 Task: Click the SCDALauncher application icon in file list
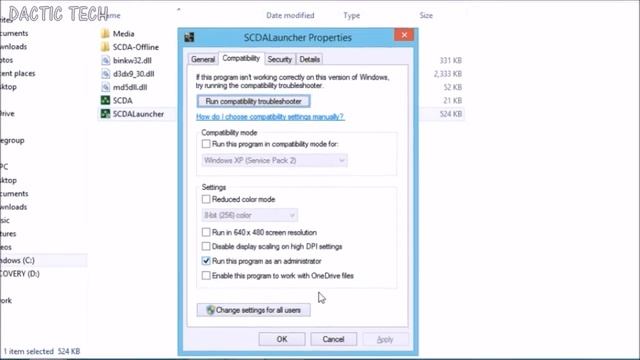tap(105, 114)
